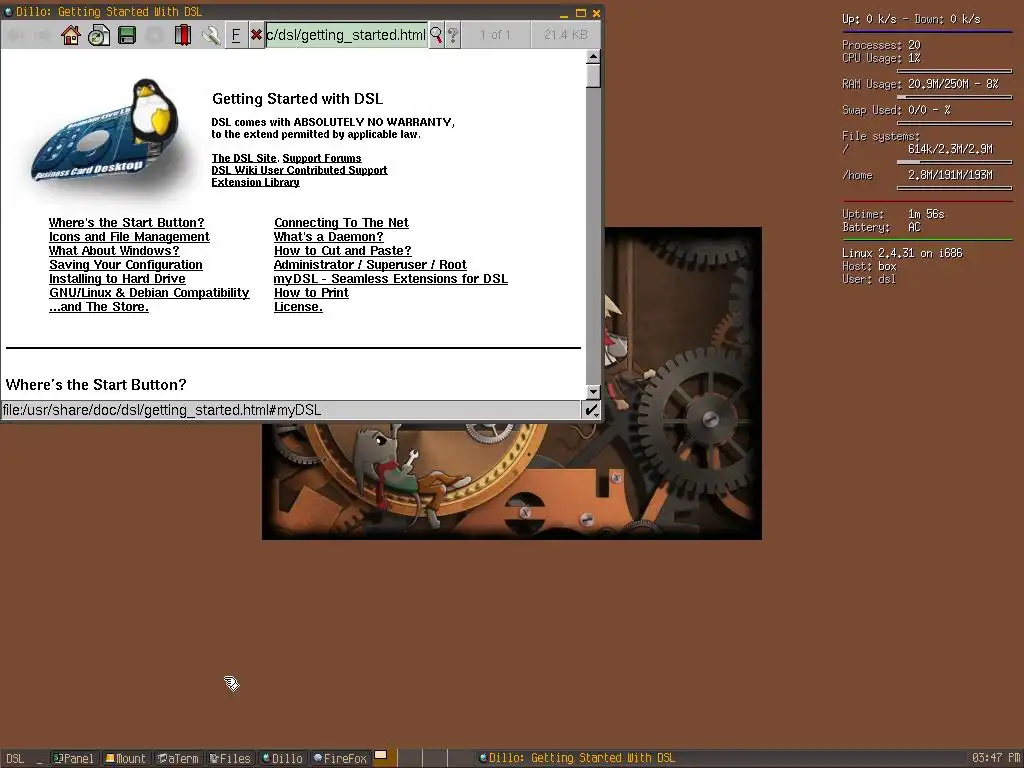Open the License. link

(298, 307)
